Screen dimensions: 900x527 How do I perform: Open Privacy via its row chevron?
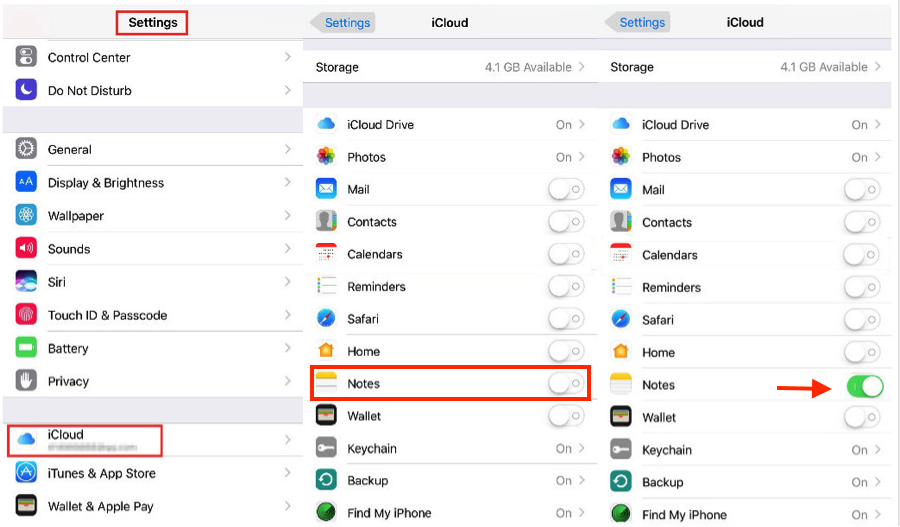point(288,381)
